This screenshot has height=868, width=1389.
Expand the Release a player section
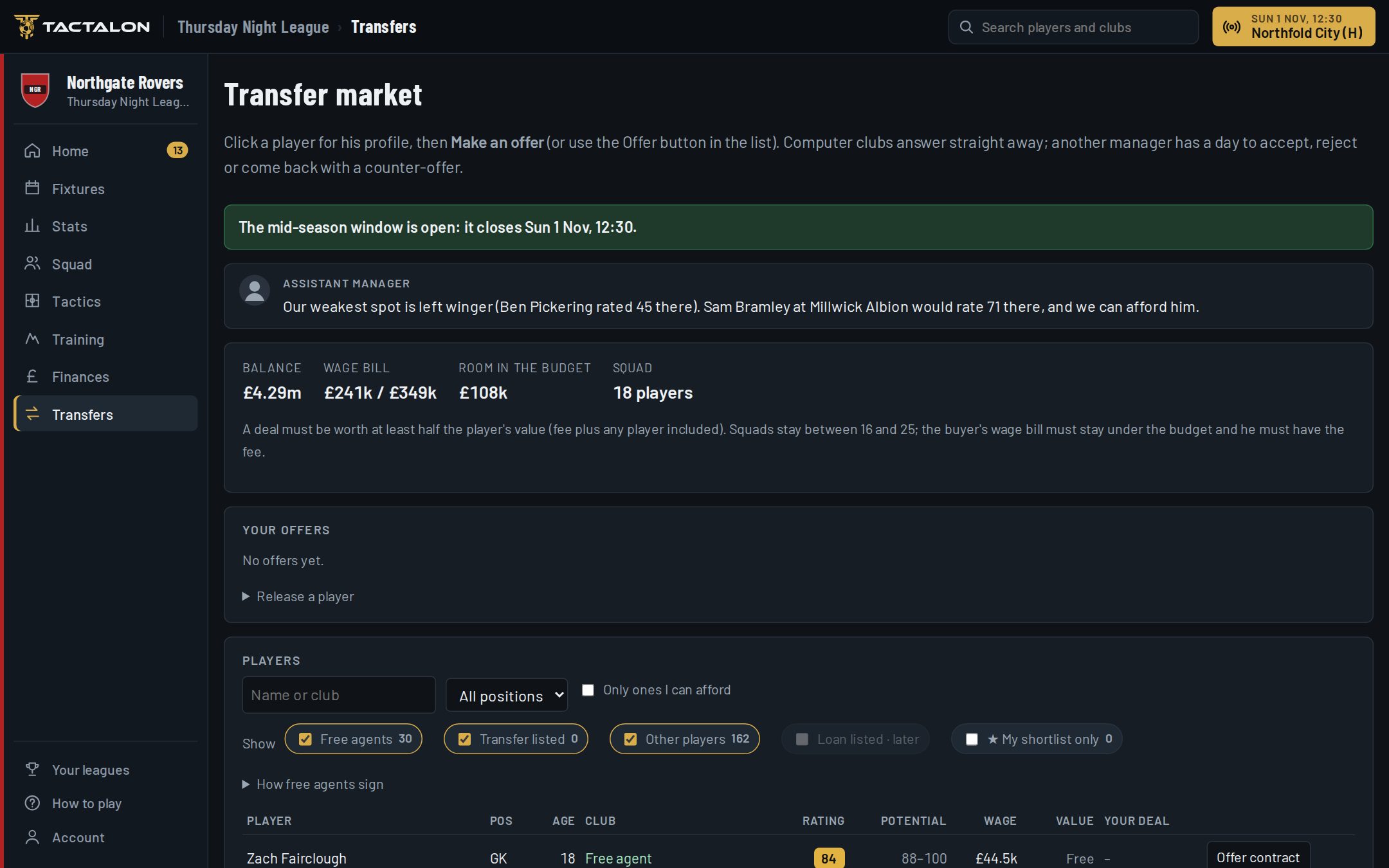point(298,597)
